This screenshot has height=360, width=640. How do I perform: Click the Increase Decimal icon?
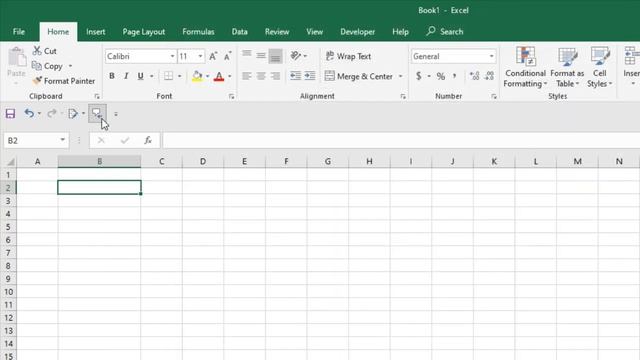[474, 76]
